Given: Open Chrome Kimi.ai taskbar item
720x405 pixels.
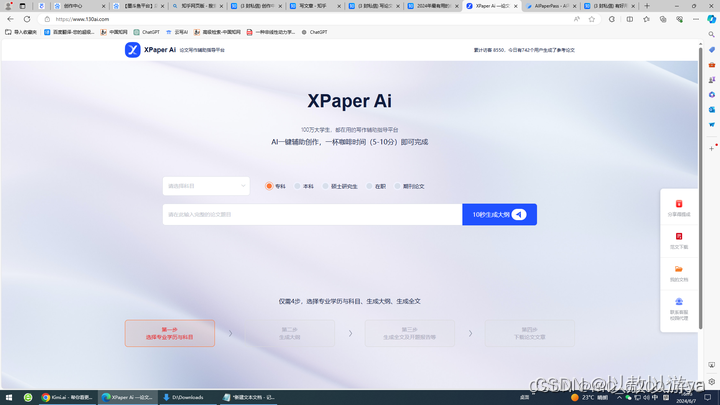Looking at the screenshot, I should [67, 397].
